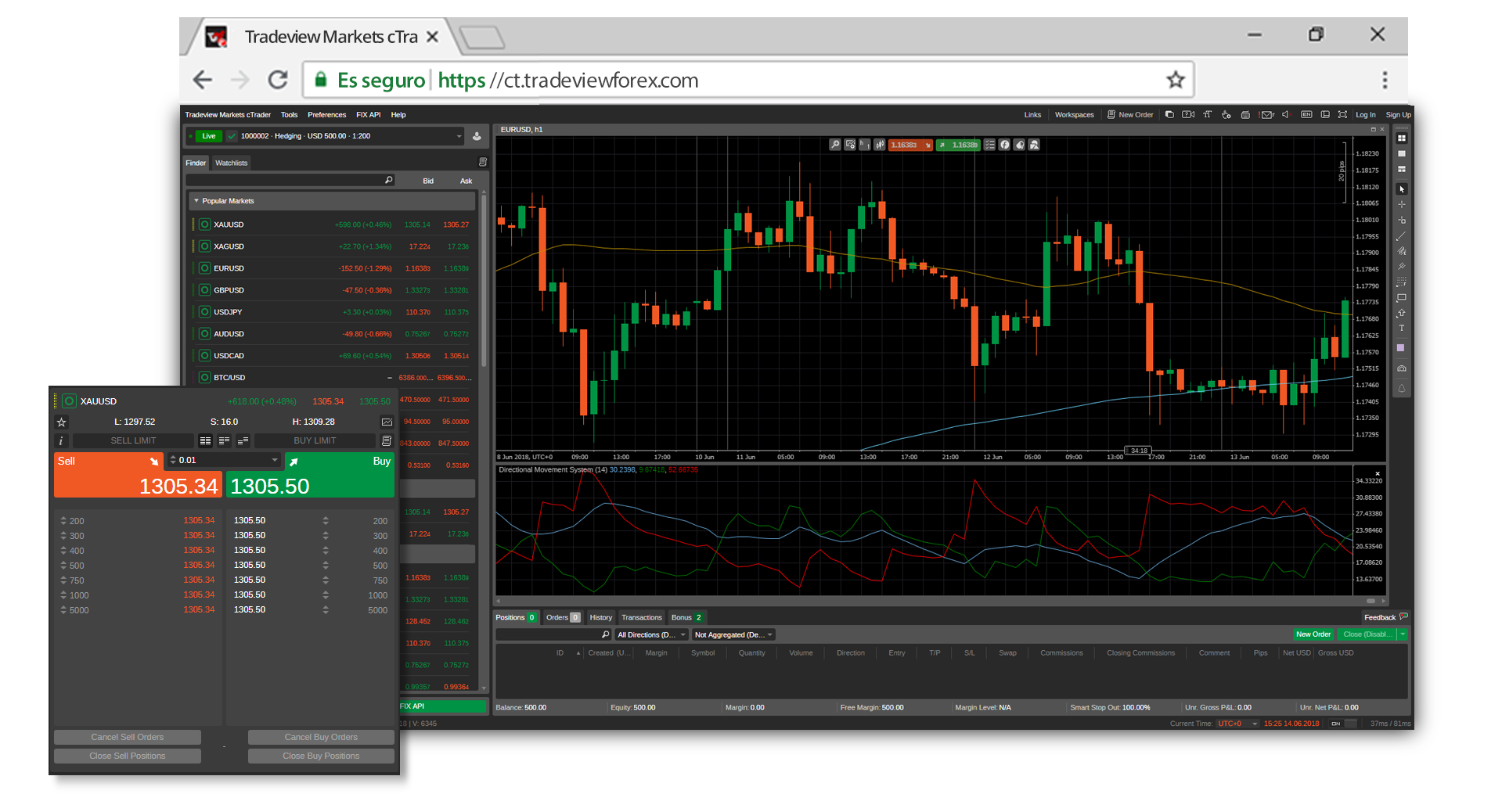Open the Preferences menu
Image resolution: width=1502 pixels, height=812 pixels.
pyautogui.click(x=326, y=115)
